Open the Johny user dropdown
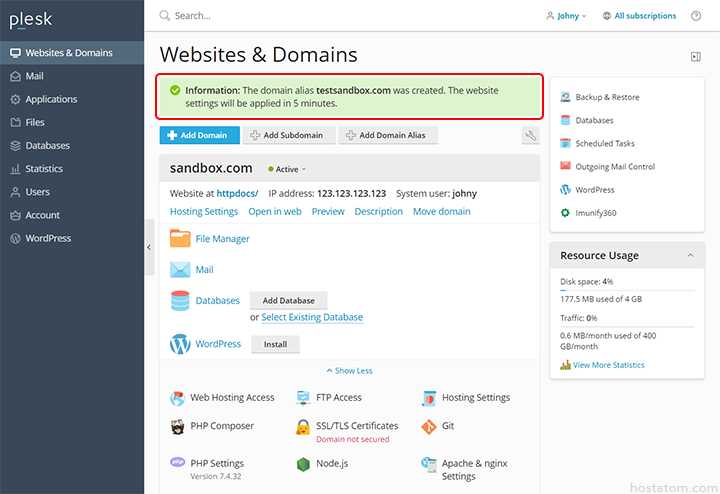 (x=566, y=16)
